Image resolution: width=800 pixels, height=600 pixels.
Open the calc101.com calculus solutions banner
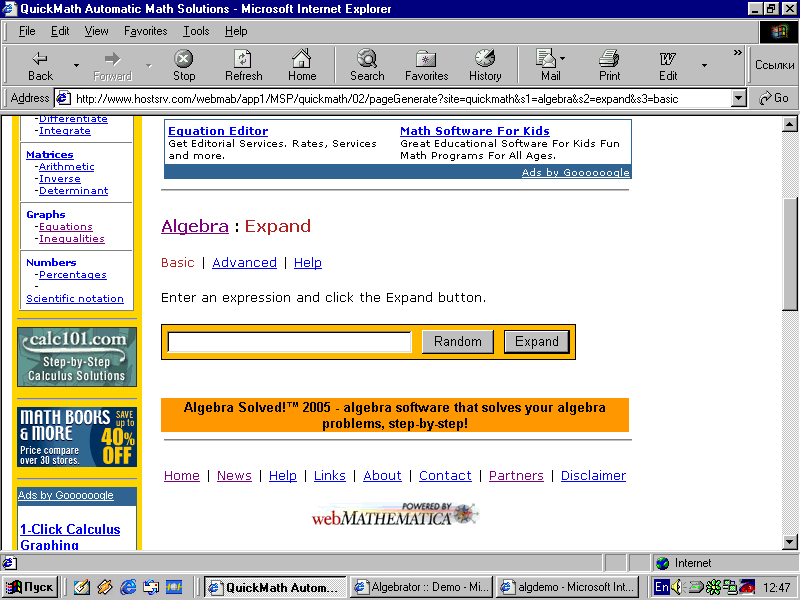pos(77,357)
